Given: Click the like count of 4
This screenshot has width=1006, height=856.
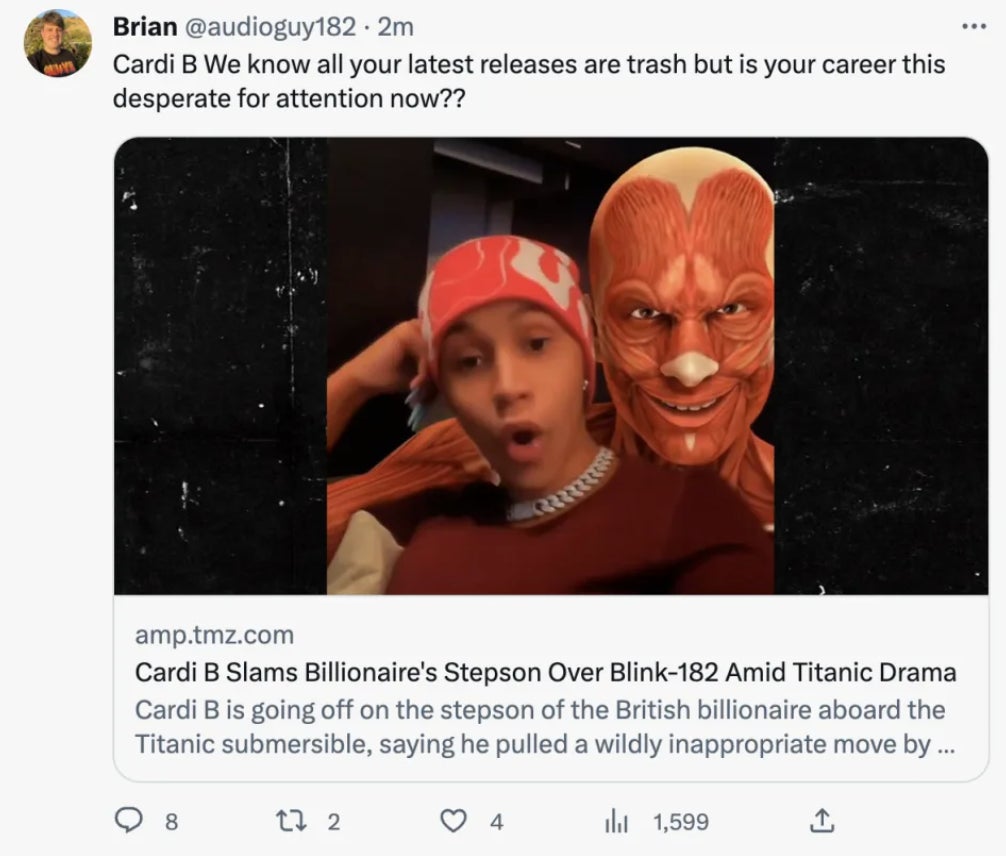Looking at the screenshot, I should click(496, 822).
